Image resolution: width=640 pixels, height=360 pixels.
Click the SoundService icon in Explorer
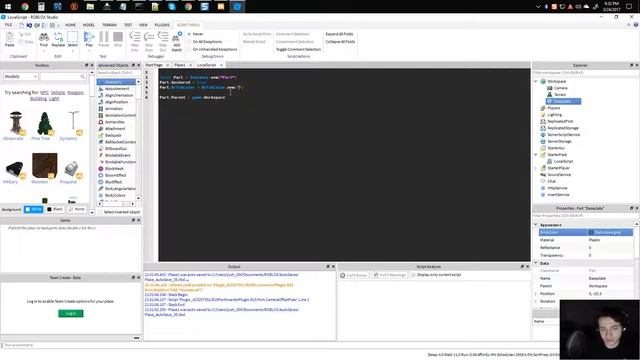(x=543, y=174)
